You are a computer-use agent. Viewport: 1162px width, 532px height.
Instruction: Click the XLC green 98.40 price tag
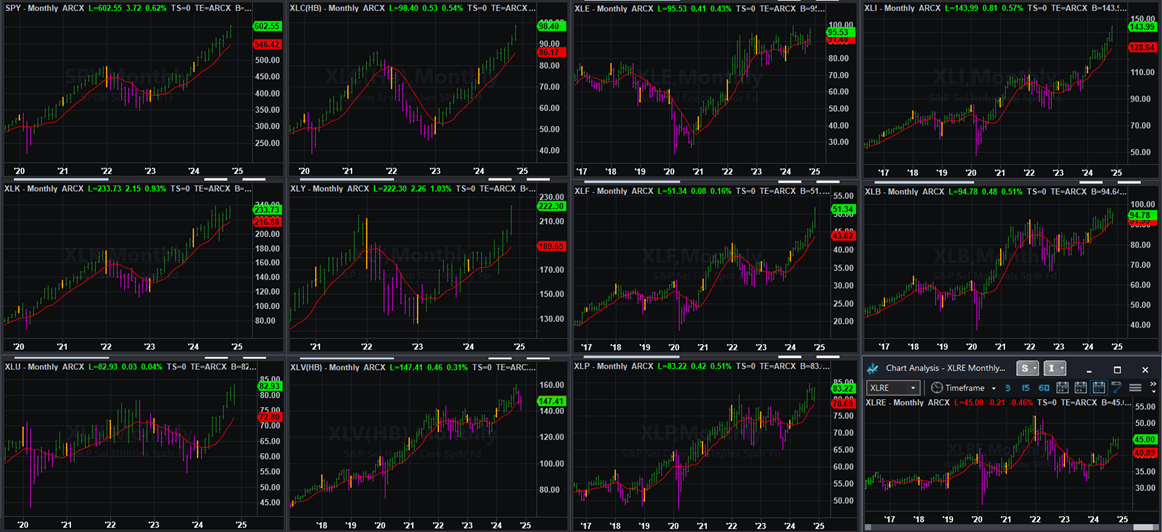549,25
